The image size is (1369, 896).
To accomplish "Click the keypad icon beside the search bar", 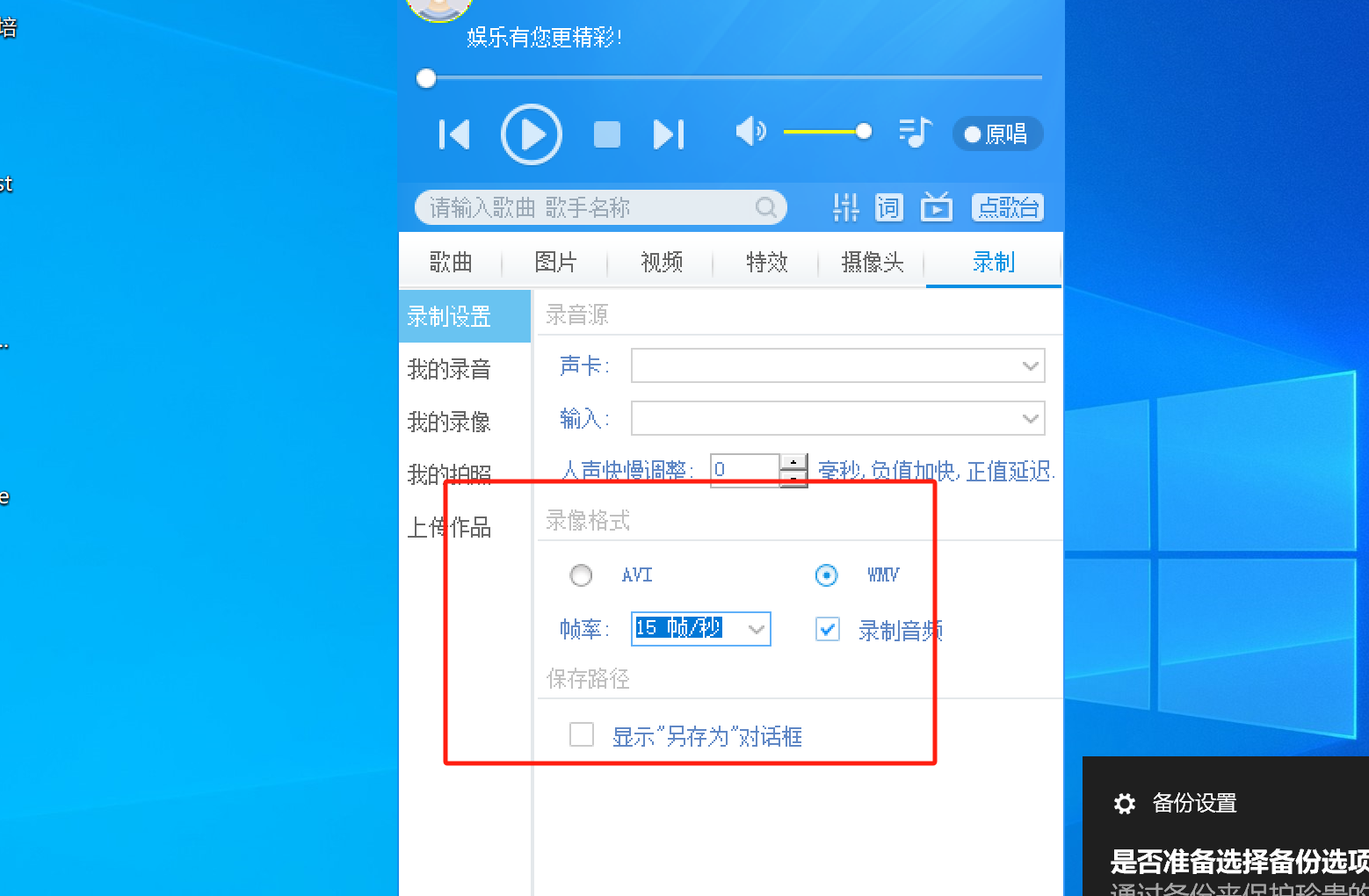I will pos(844,207).
